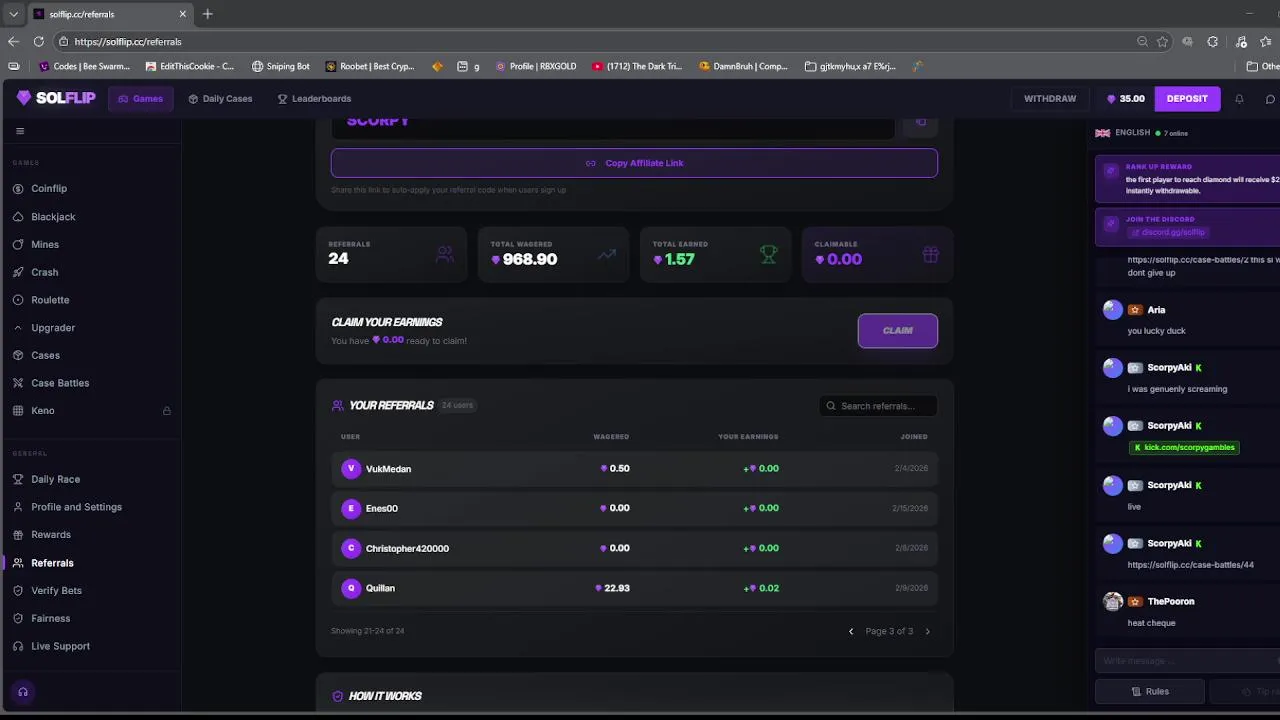Viewport: 1280px width, 720px height.
Task: Open Profile and Settings
Action: click(x=76, y=507)
